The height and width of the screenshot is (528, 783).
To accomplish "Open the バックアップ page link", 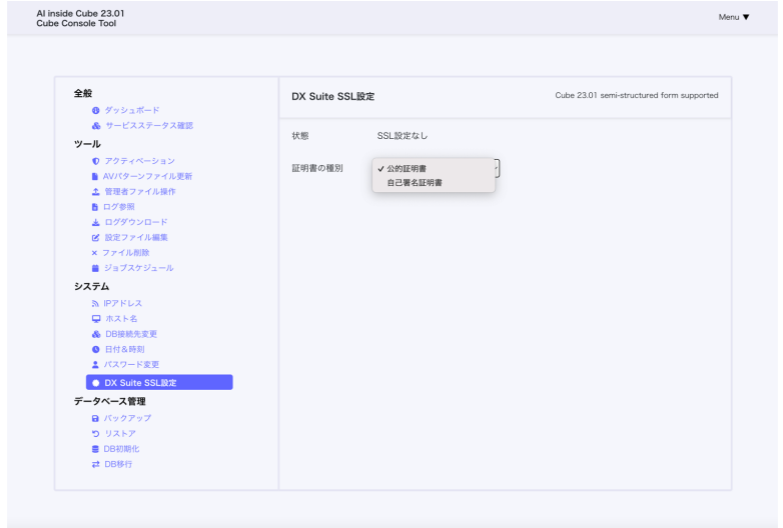I will [x=127, y=418].
